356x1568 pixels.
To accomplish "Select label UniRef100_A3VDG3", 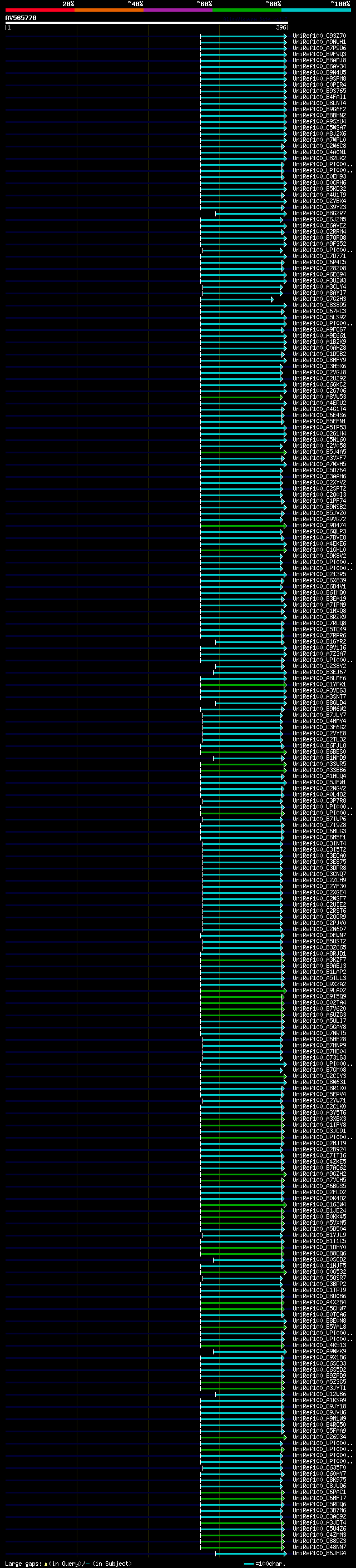I will [x=319, y=691].
